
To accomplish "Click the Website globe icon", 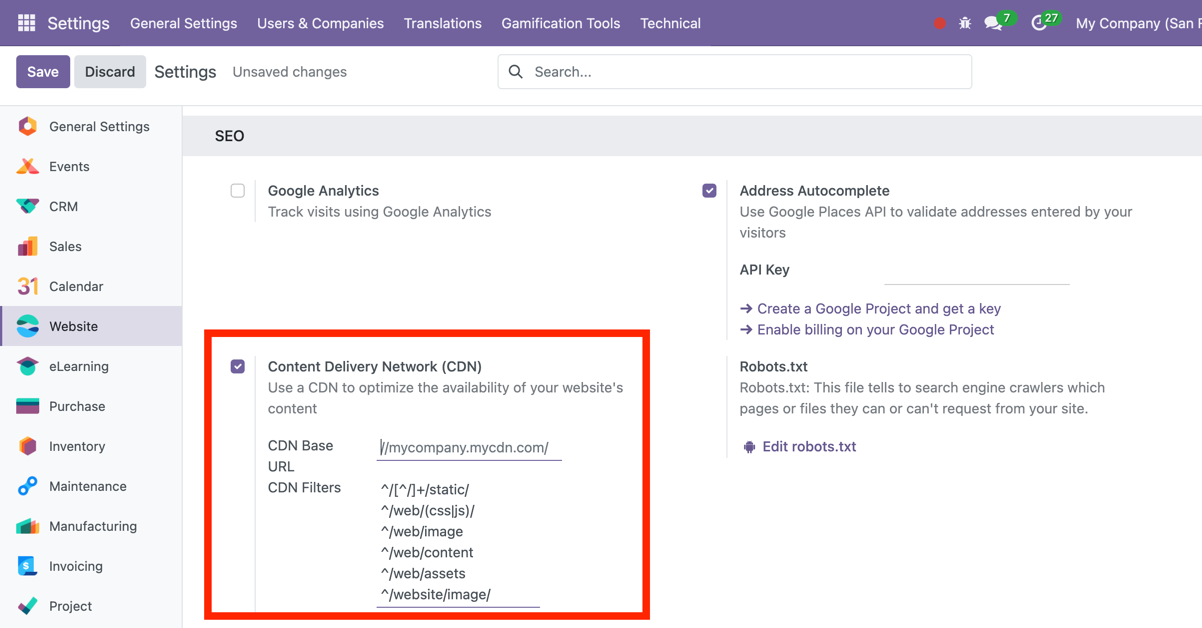I will (28, 326).
